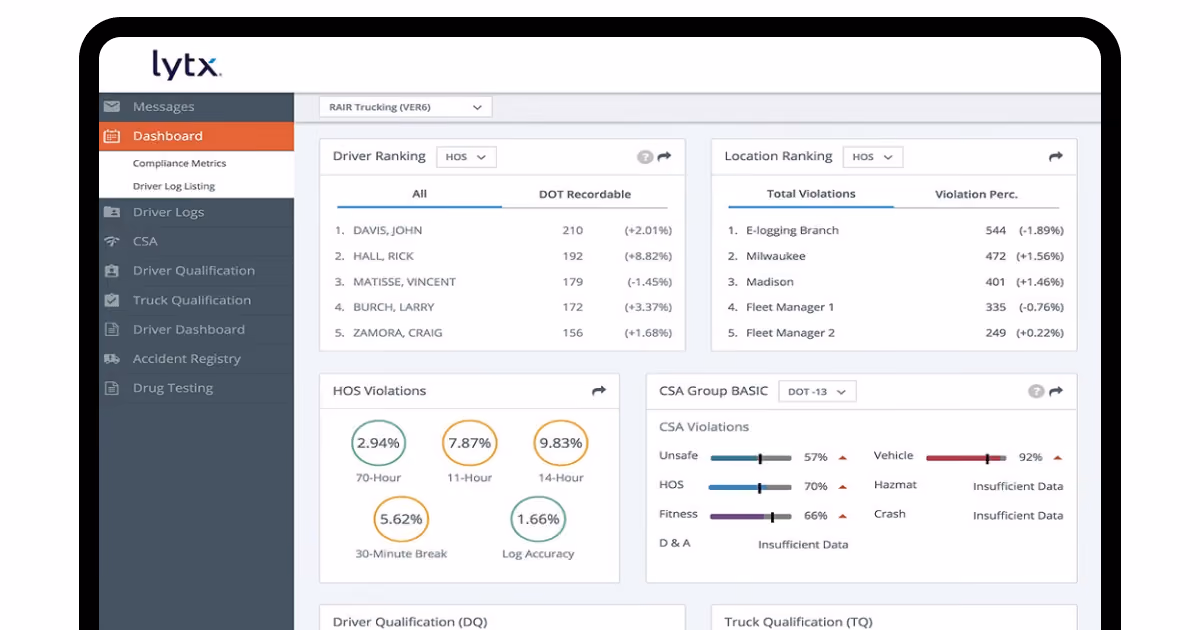Click the Driver Qualification badge icon
Screen dimensions: 1200x630
coord(112,271)
